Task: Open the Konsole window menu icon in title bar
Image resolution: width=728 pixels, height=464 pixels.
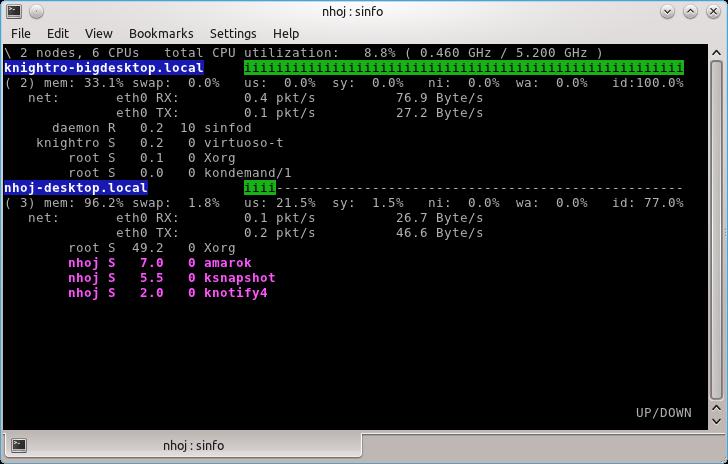Action: pos(11,10)
